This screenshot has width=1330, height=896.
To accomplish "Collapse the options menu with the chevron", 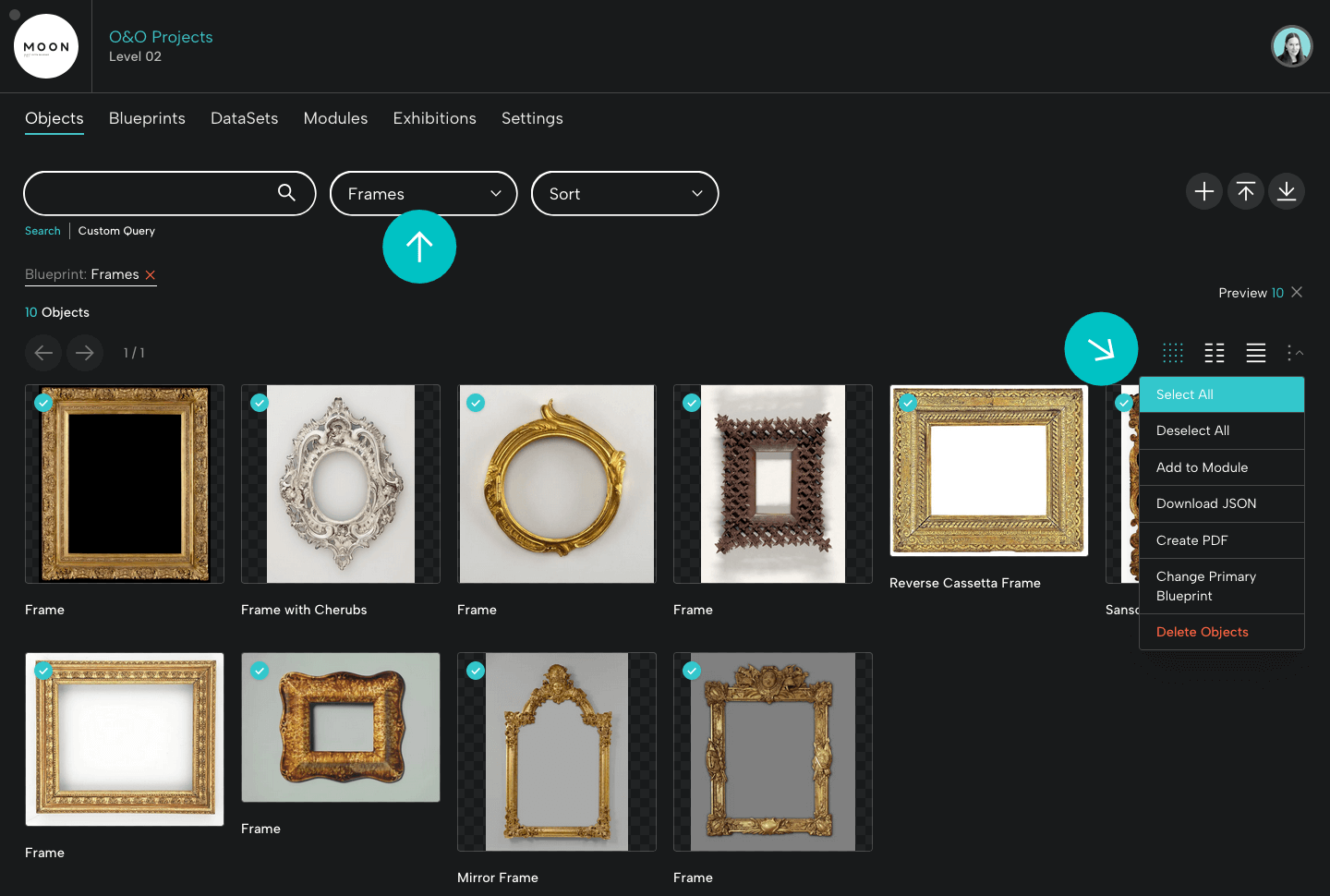I will pos(1297,352).
